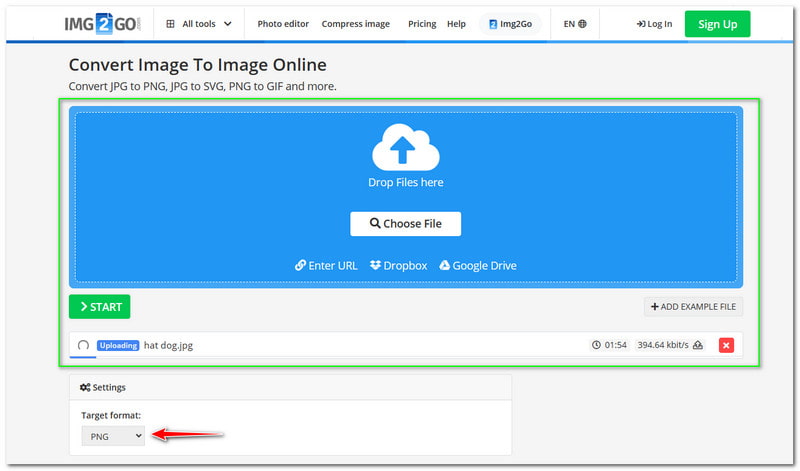The width and height of the screenshot is (800, 471).
Task: Click the clock icon beside 01:54
Action: coord(597,345)
